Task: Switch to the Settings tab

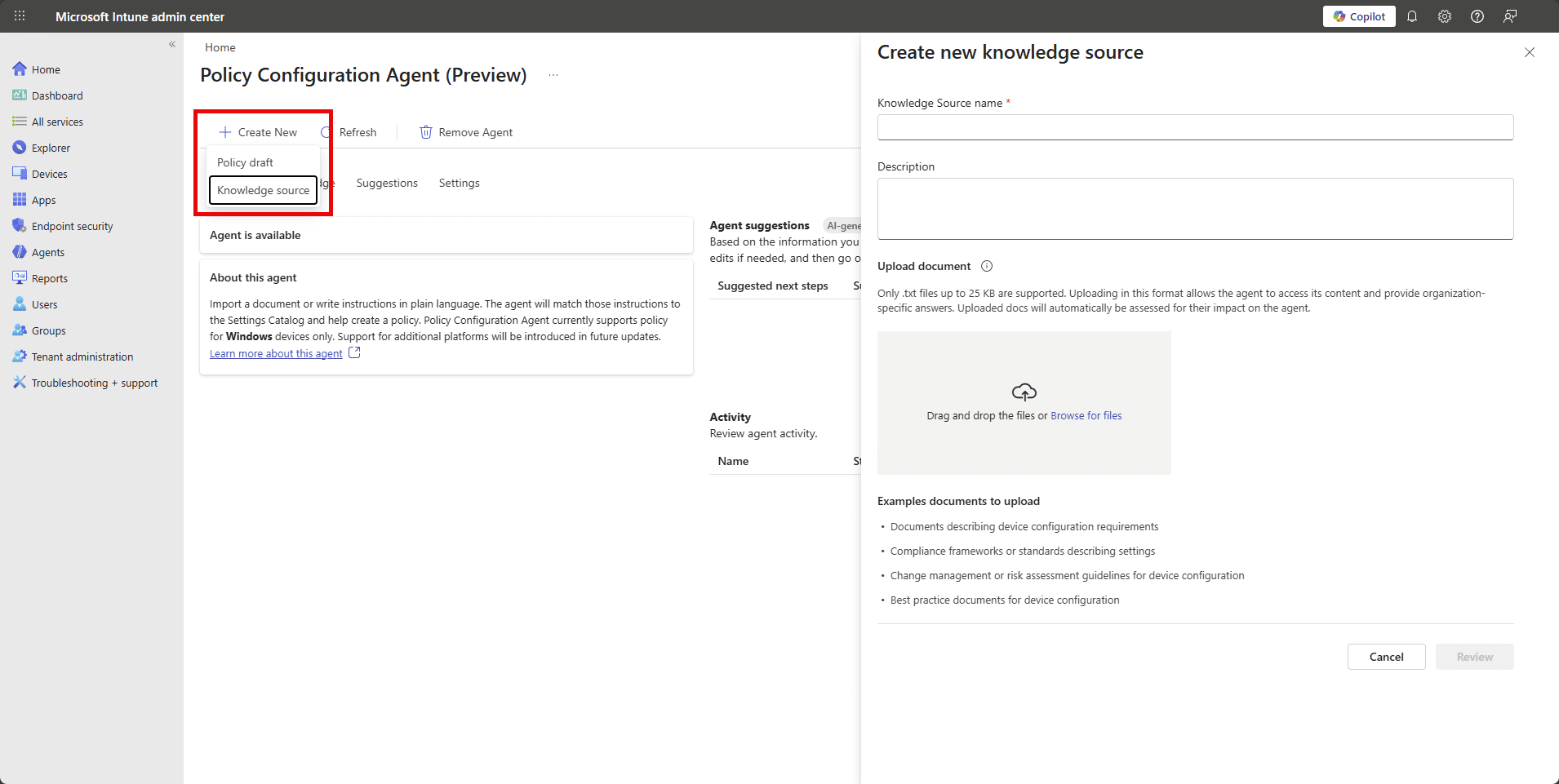Action: [459, 183]
